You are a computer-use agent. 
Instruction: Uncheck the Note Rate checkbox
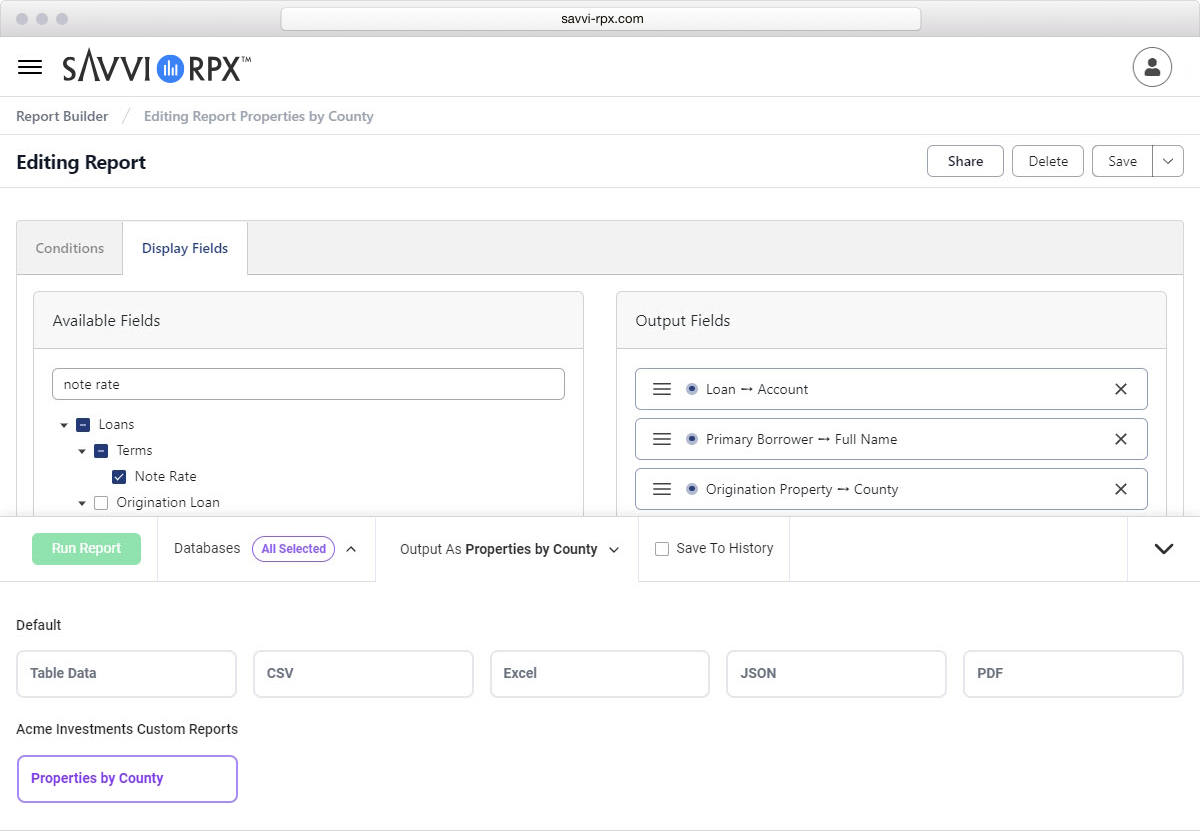click(x=119, y=477)
